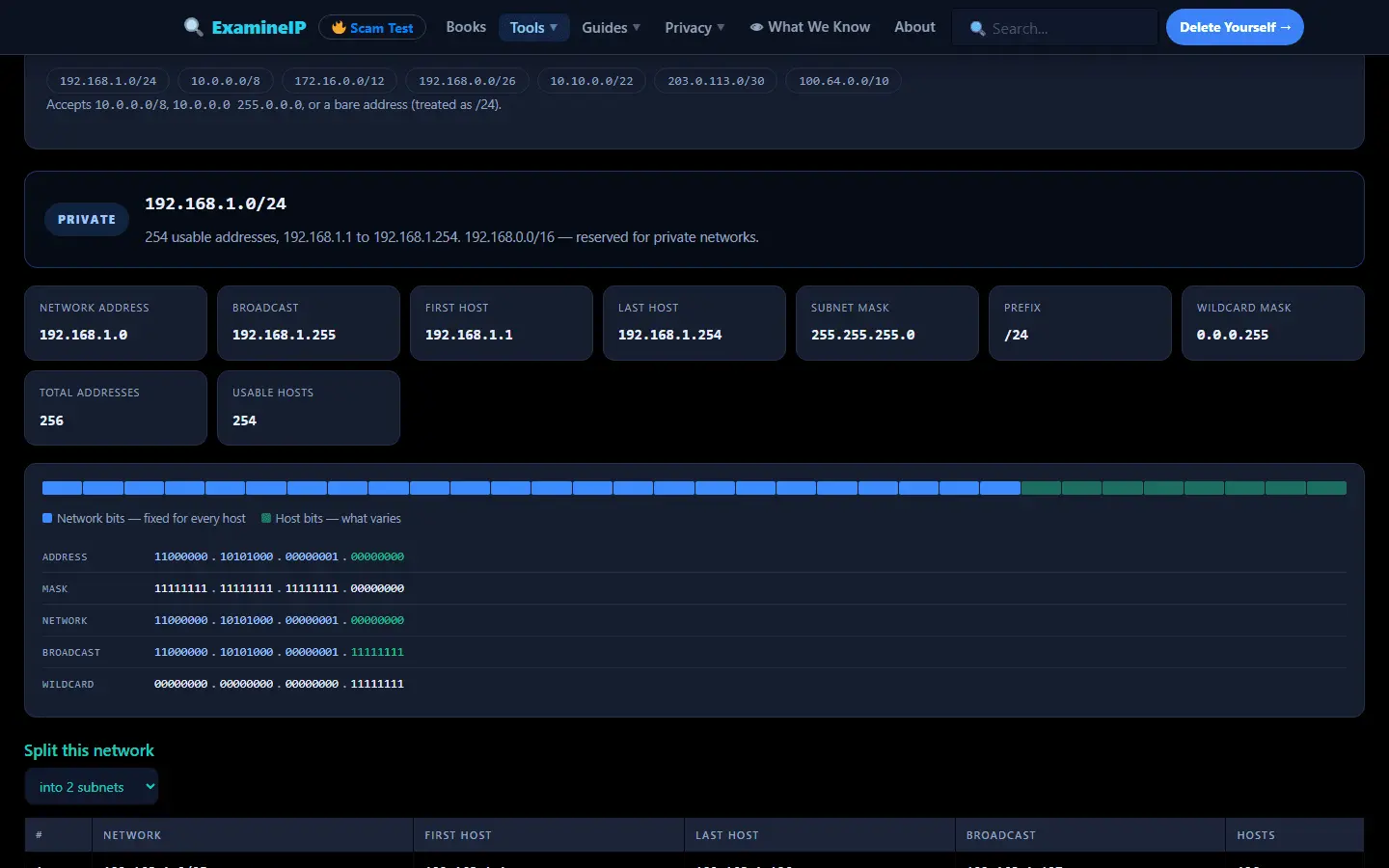Go to the Books page
Screen dimensions: 1389x868
[466, 27]
